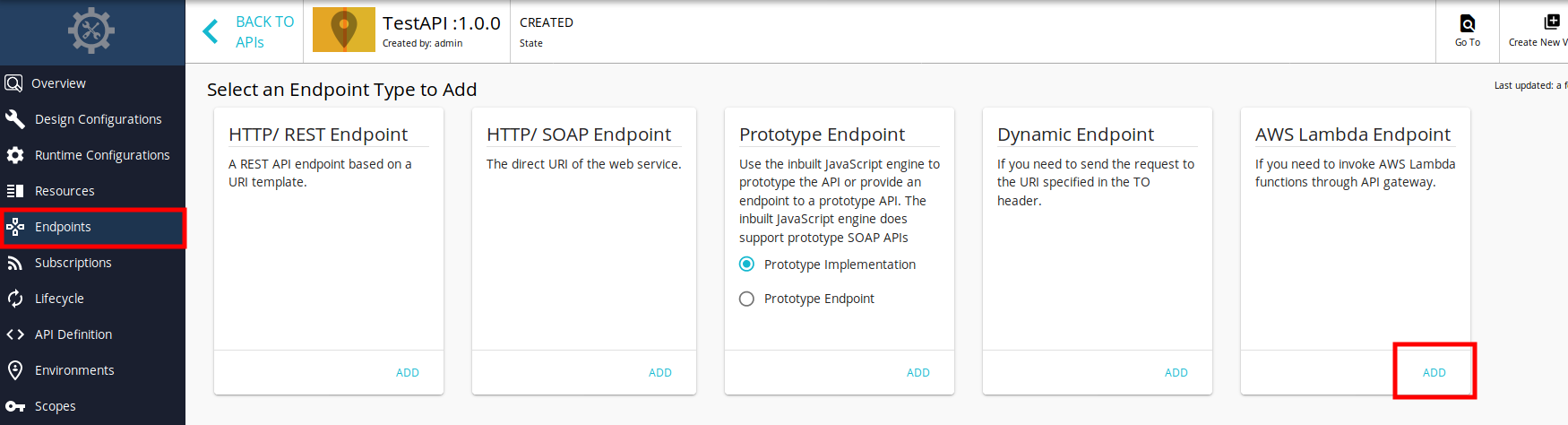This screenshot has height=425, width=1568.
Task: Add an AWS Lambda Endpoint
Action: click(1434, 372)
